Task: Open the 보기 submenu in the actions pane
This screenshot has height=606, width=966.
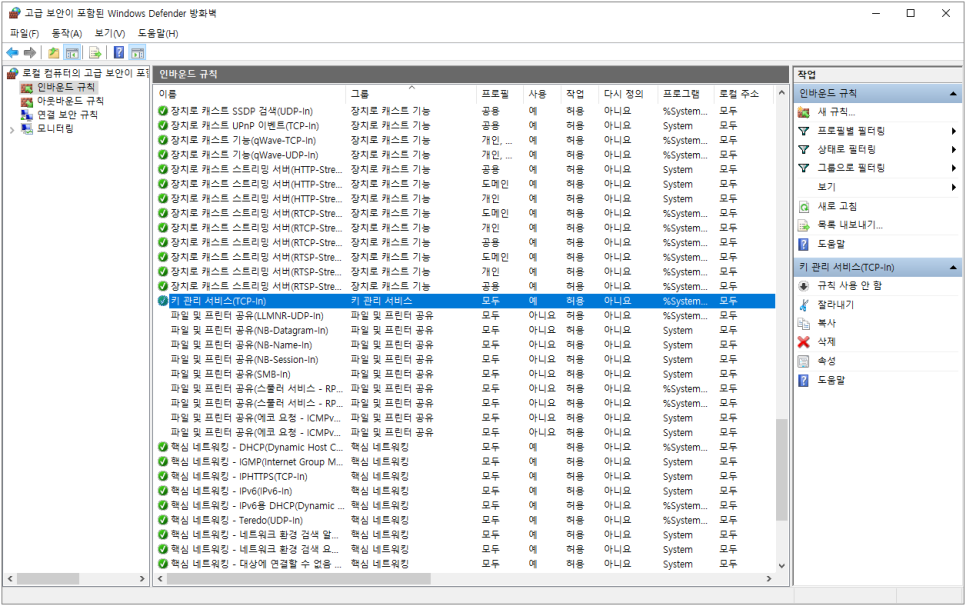Action: (826, 187)
